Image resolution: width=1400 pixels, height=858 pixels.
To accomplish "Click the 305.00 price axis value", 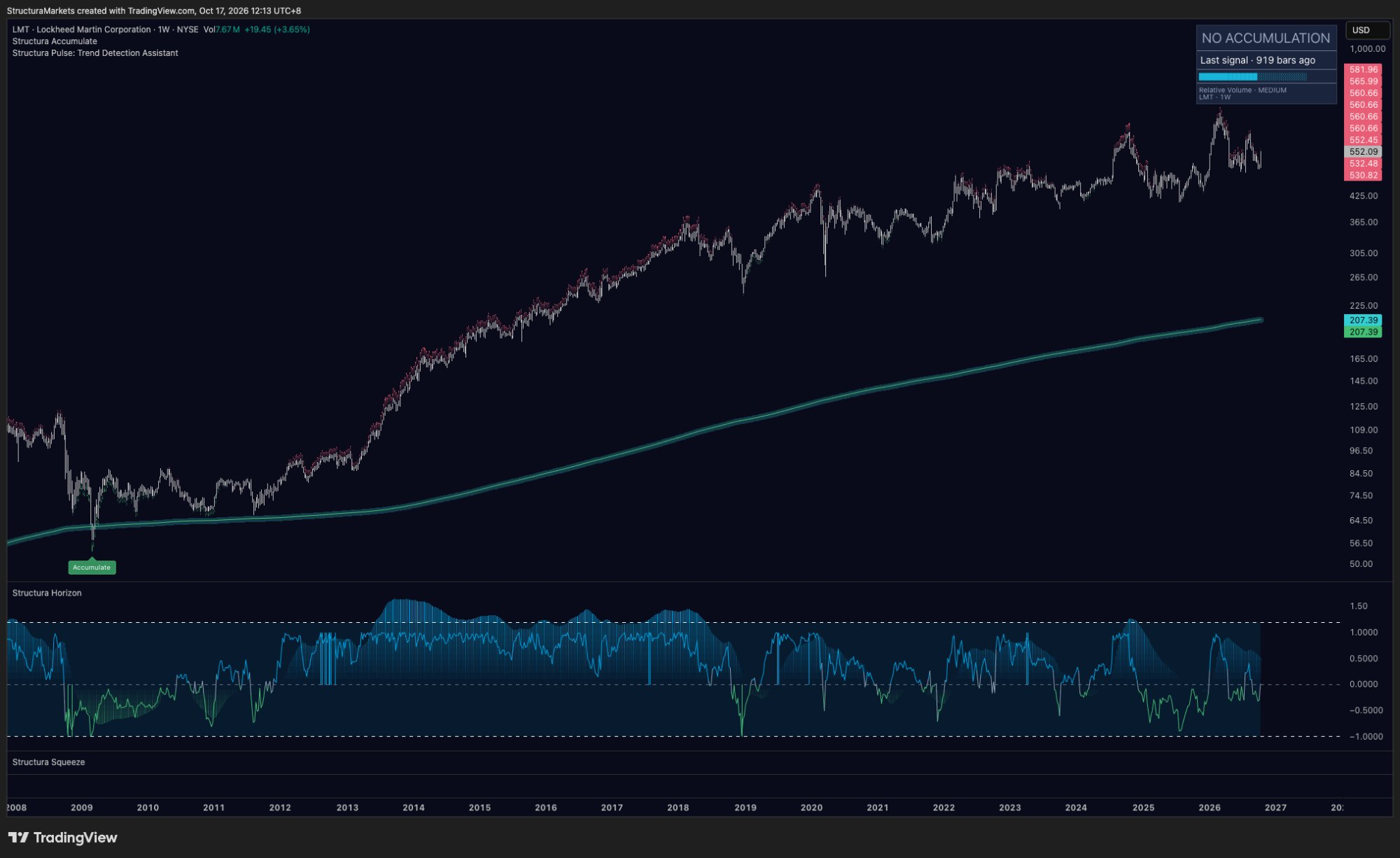I will (1364, 253).
